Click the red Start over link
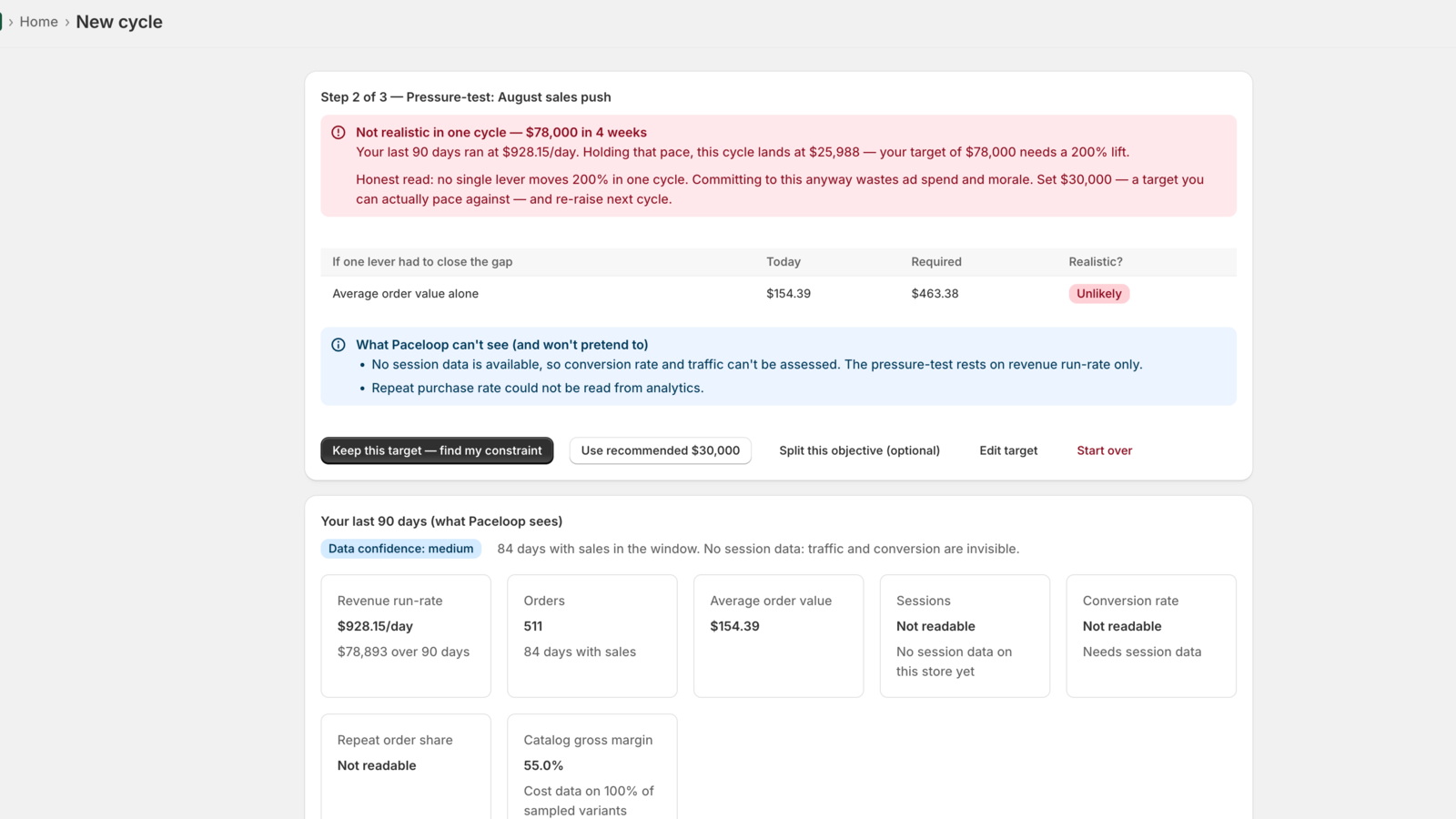Screen dimensions: 1456x819 point(1105,450)
